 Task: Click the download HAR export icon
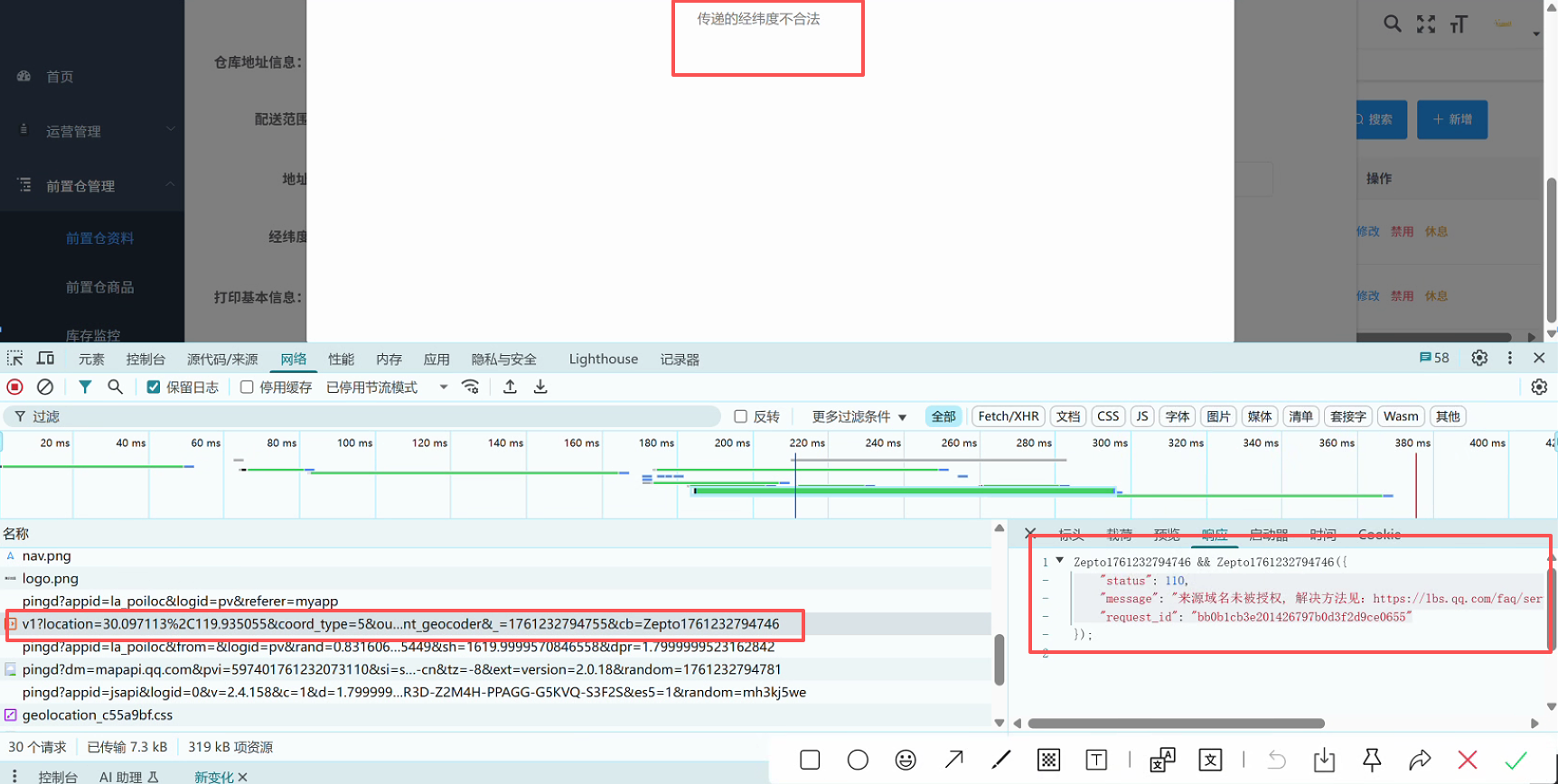pyautogui.click(x=540, y=387)
